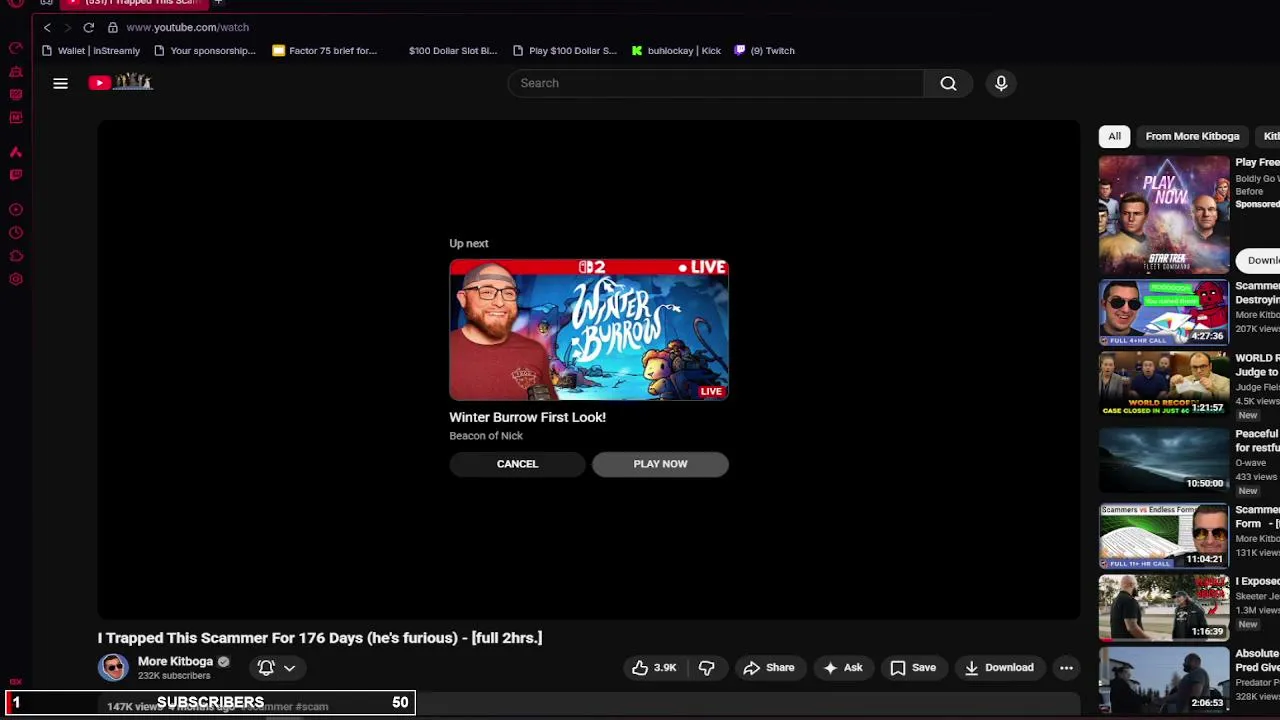The height and width of the screenshot is (720, 1280).
Task: Start voice search with the microphone
Action: (1001, 83)
